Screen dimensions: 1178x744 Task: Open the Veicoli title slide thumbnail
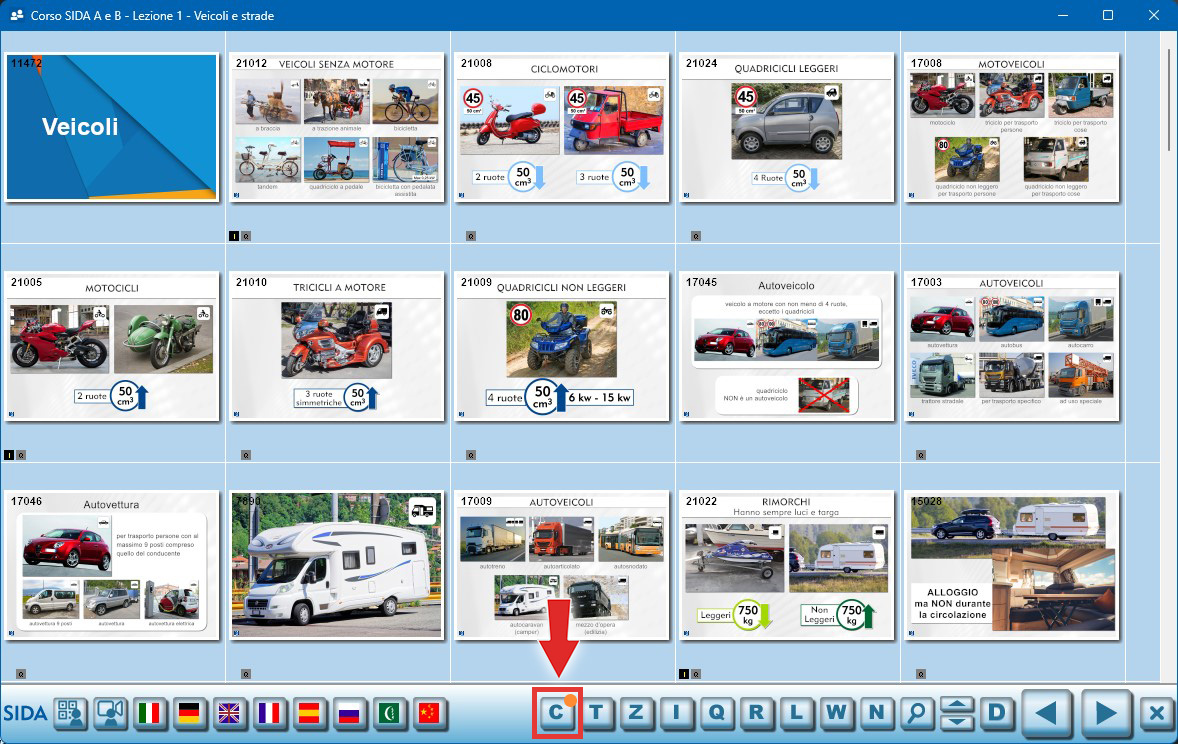112,127
